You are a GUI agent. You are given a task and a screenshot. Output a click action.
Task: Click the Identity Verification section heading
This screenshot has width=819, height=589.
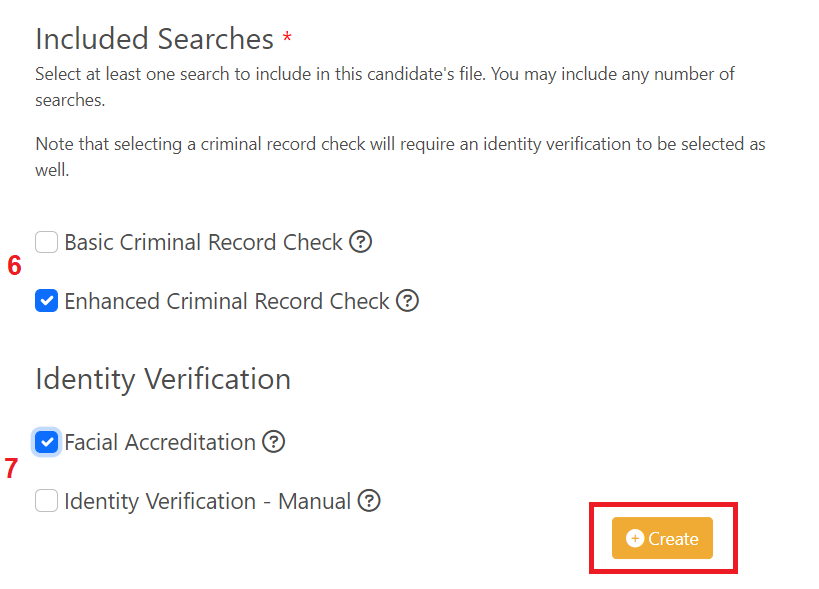163,379
